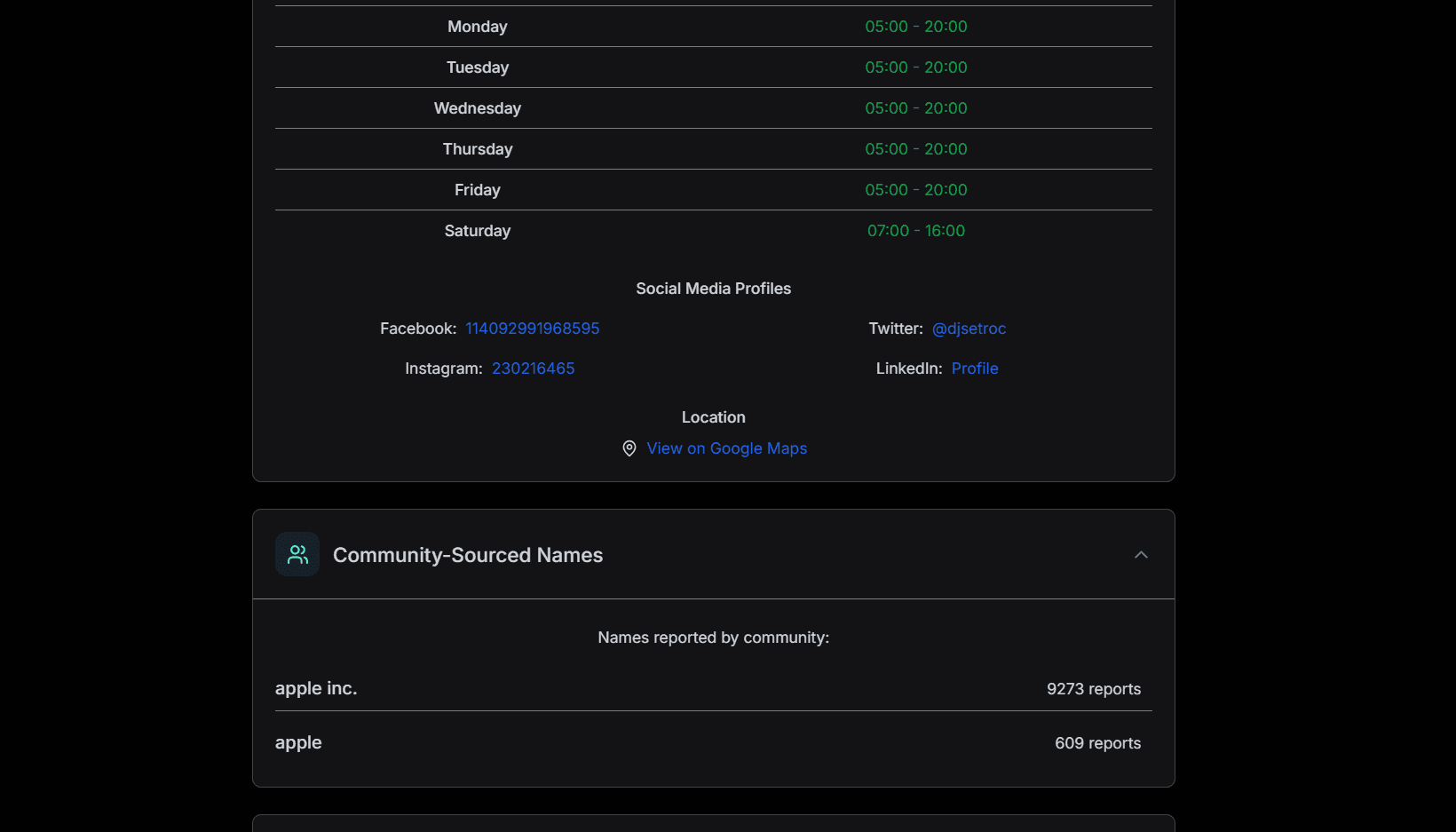Click Wednesday hours 05:00 - 20:00
The image size is (1456, 832).
916,108
